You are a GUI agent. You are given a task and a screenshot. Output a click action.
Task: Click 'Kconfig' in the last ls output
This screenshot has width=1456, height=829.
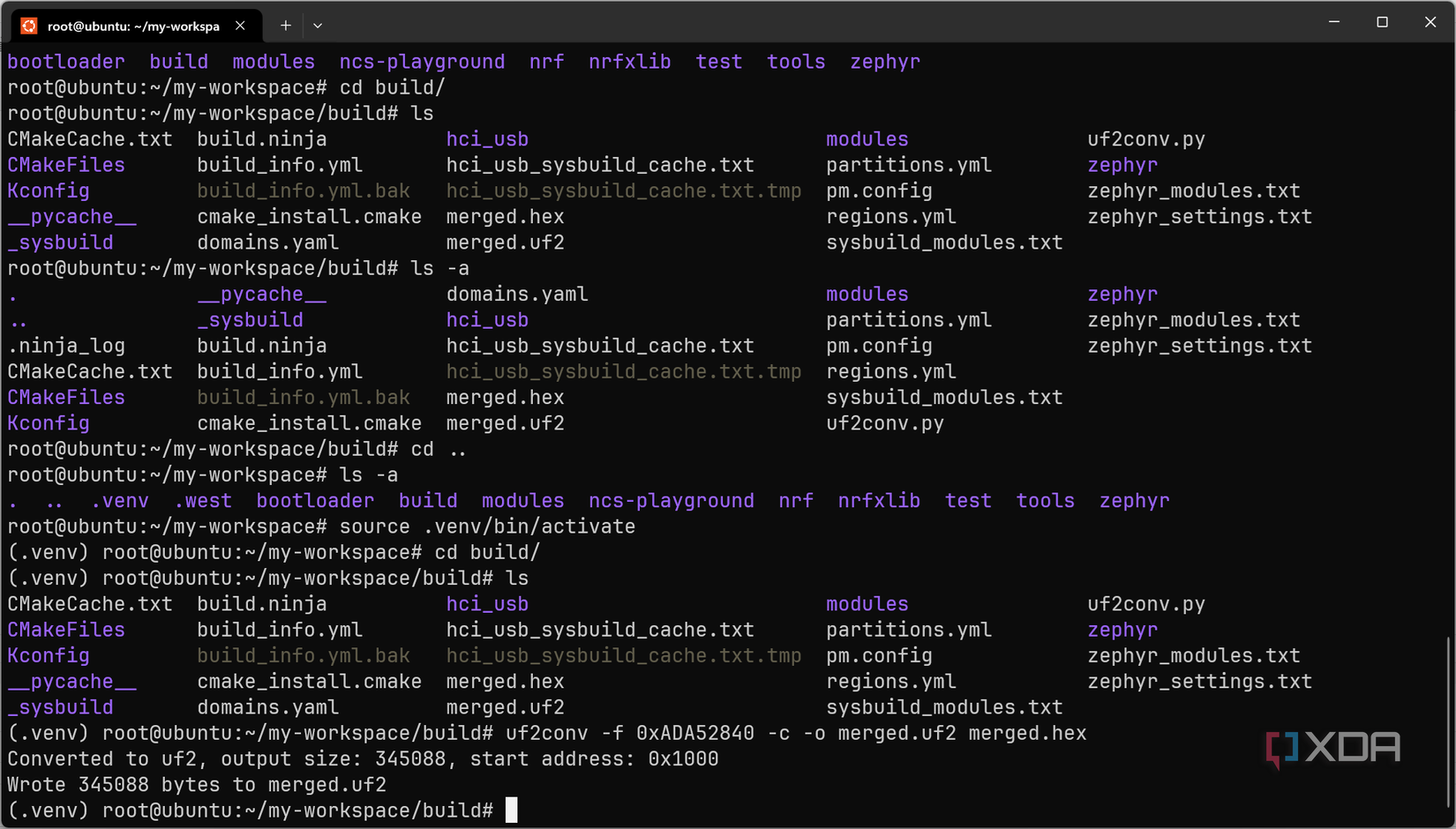49,656
